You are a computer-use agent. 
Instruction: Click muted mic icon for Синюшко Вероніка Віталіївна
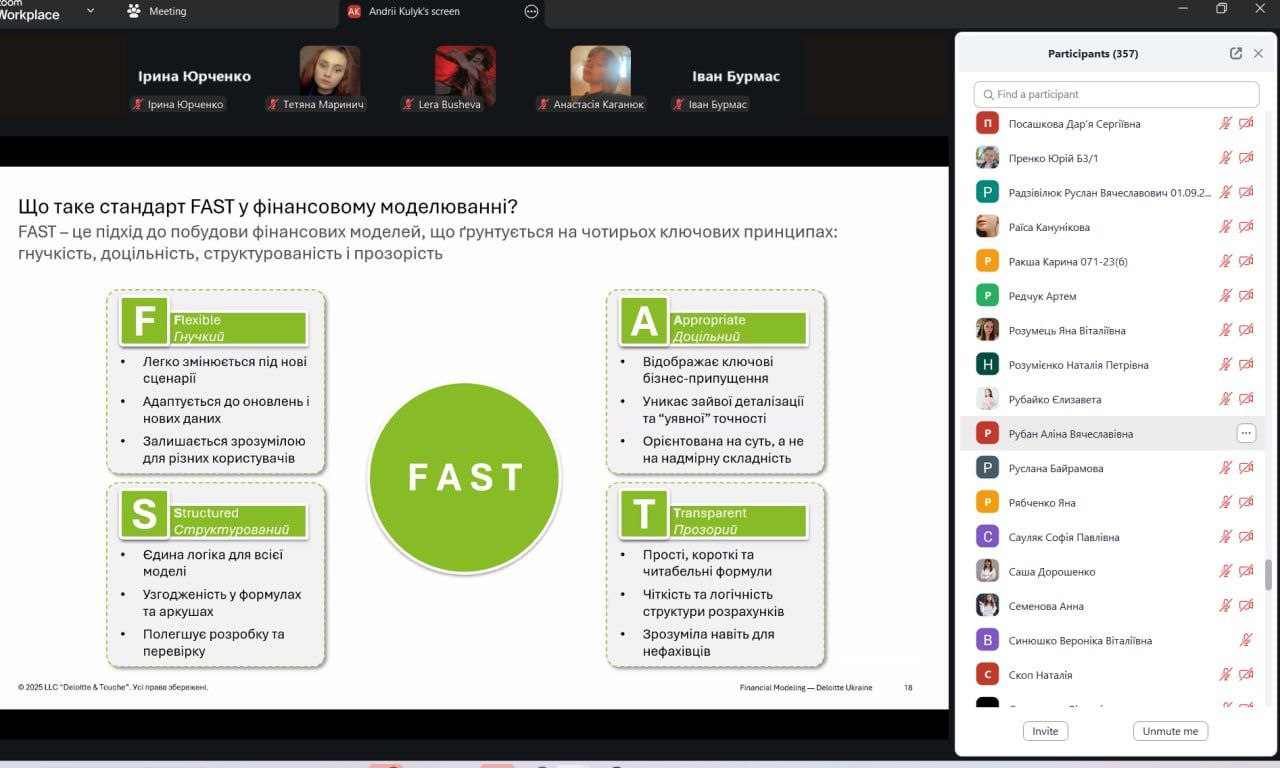[x=1246, y=640]
